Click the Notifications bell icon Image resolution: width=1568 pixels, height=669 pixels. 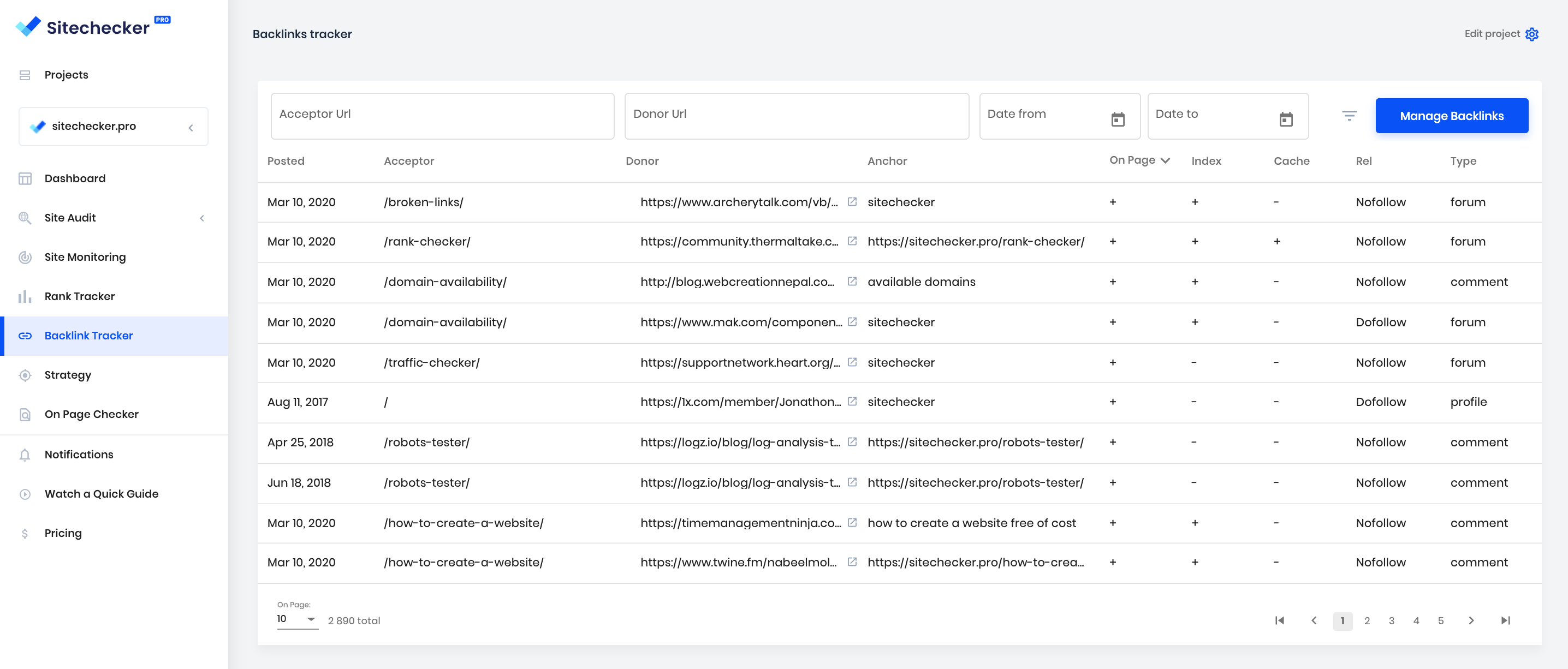point(25,455)
